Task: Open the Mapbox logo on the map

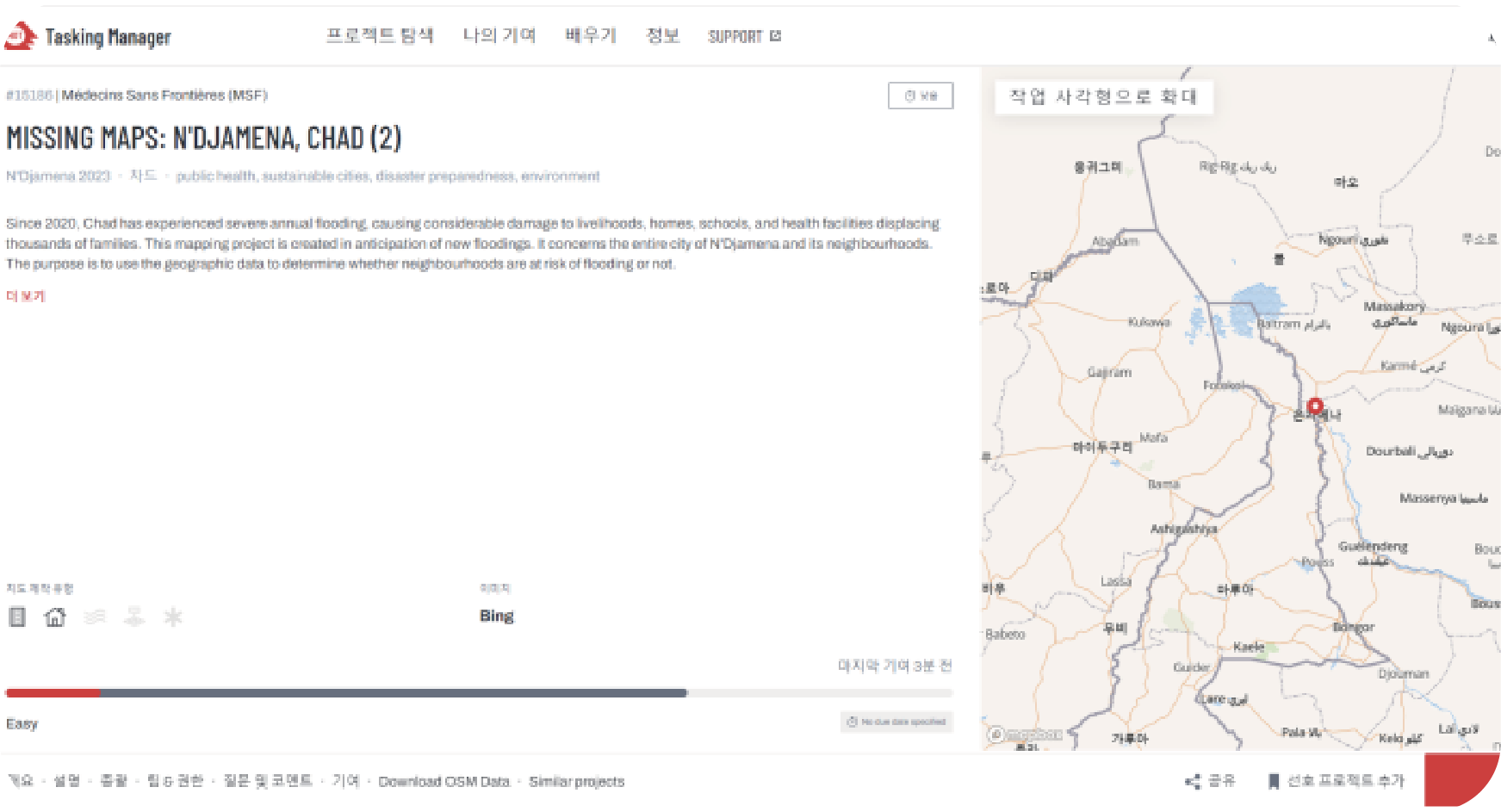Action: pyautogui.click(x=1027, y=735)
